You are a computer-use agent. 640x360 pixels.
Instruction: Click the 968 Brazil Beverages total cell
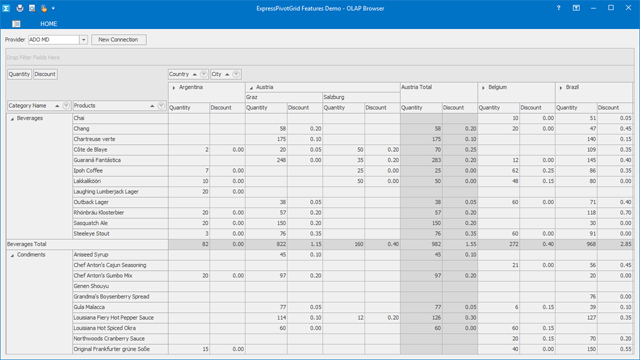576,244
